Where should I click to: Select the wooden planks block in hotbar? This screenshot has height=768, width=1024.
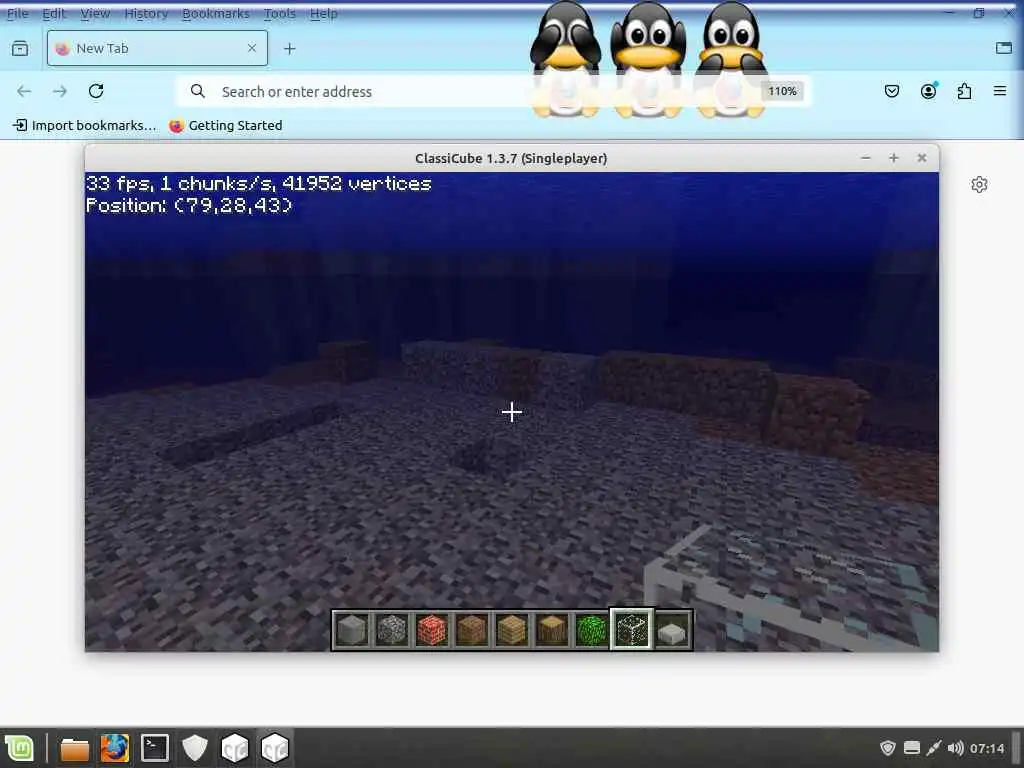(x=512, y=630)
